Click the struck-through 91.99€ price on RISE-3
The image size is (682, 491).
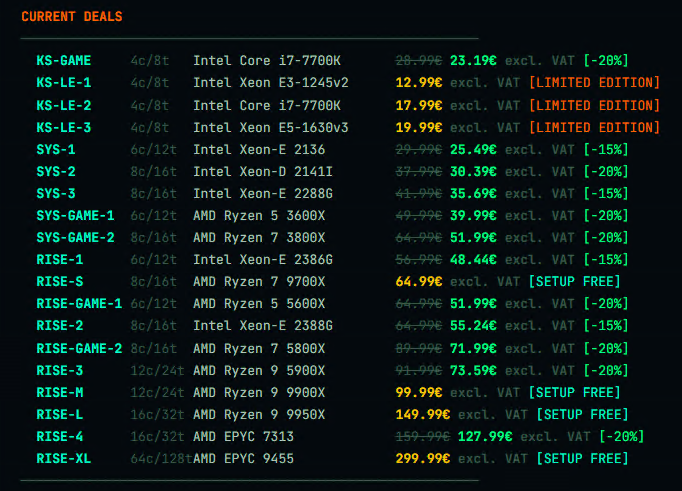pyautogui.click(x=420, y=369)
